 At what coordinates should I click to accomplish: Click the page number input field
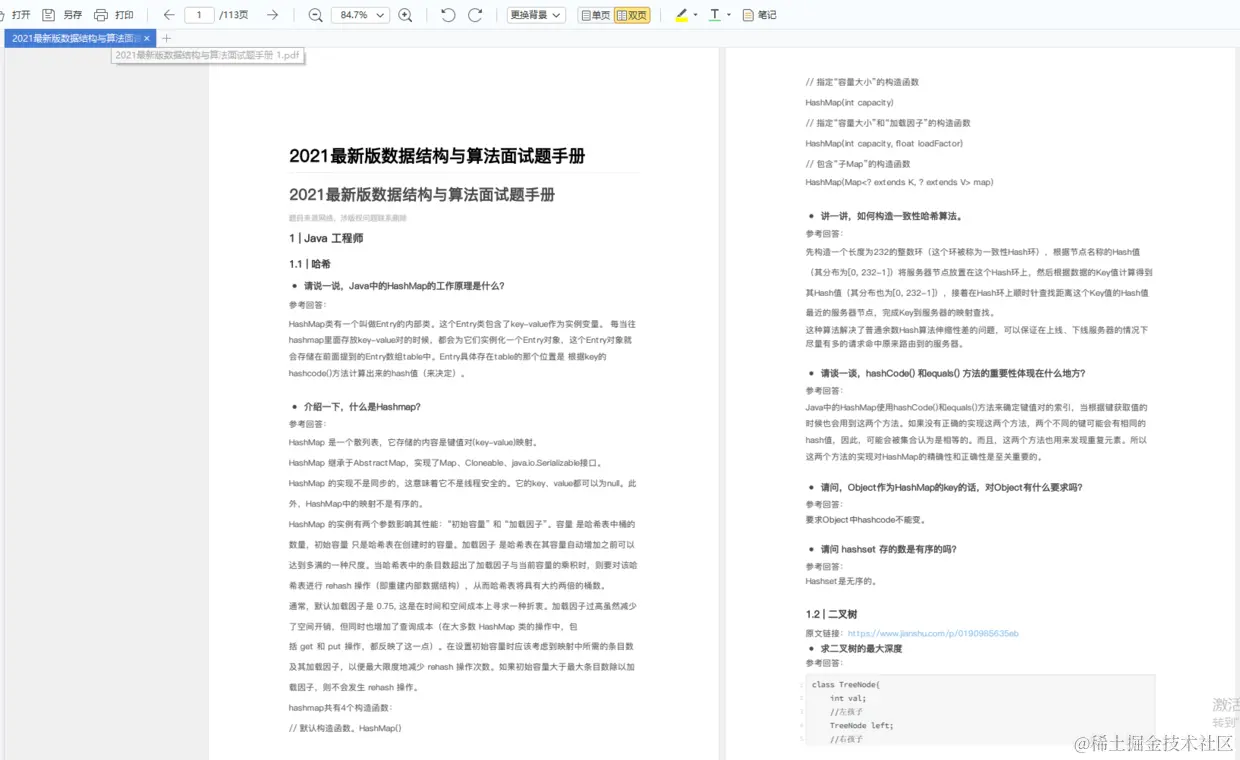click(200, 15)
